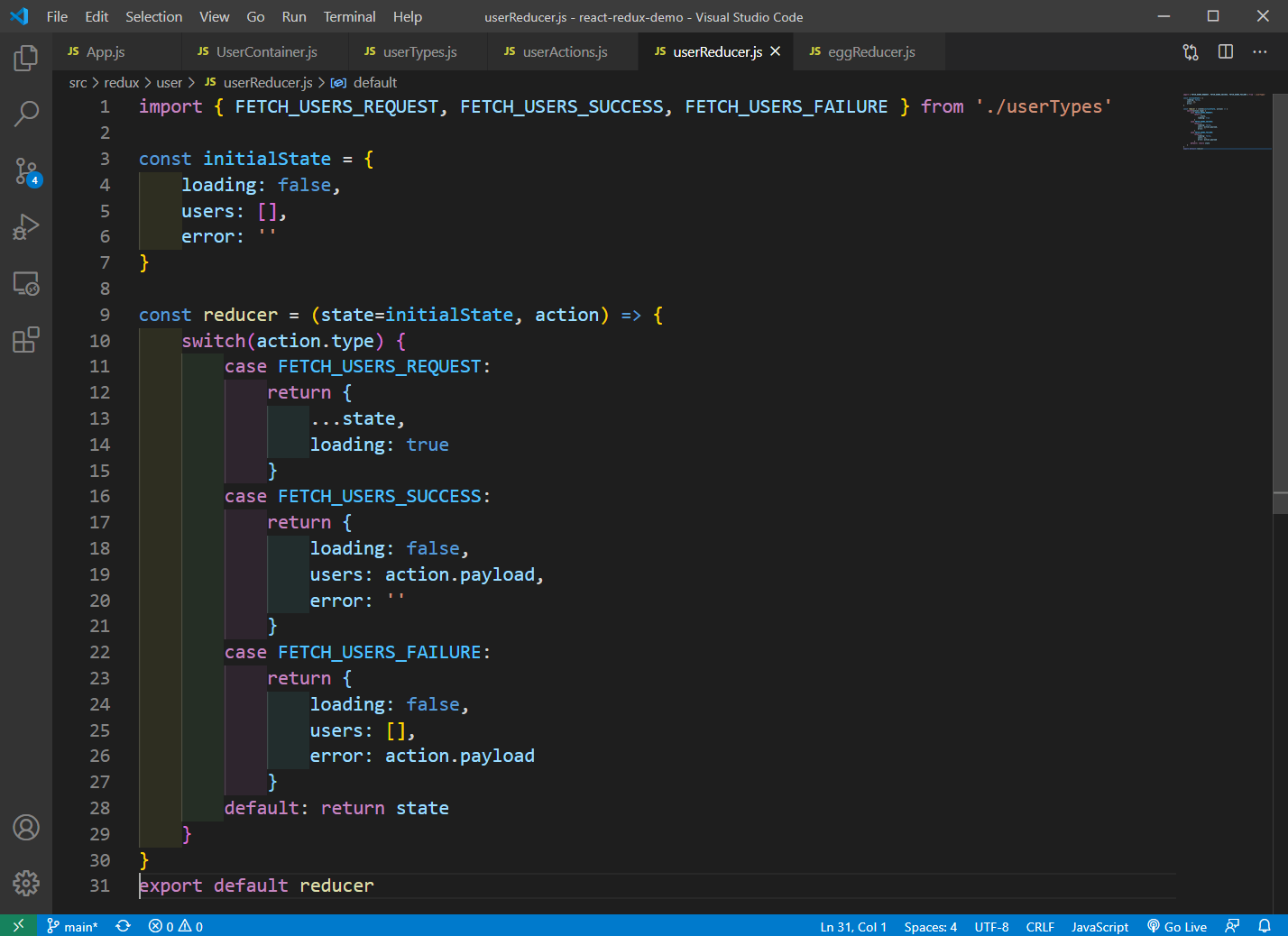Click 'loading: true' on line 14

(380, 445)
